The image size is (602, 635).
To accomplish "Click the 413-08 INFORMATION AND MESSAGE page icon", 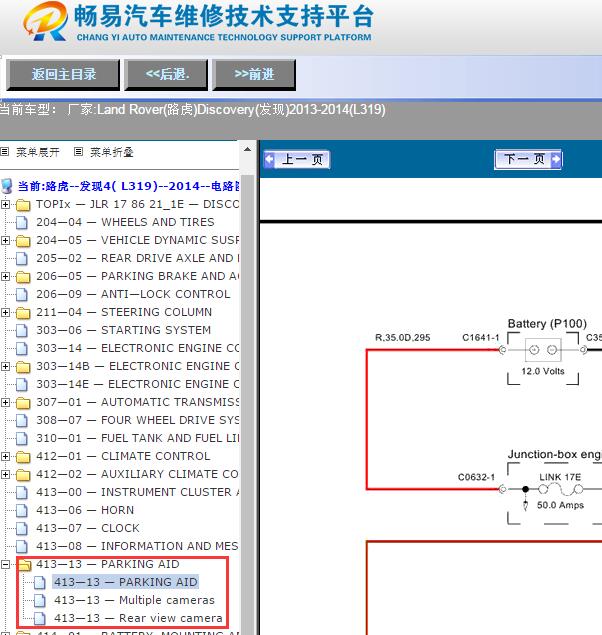I will tap(22, 546).
